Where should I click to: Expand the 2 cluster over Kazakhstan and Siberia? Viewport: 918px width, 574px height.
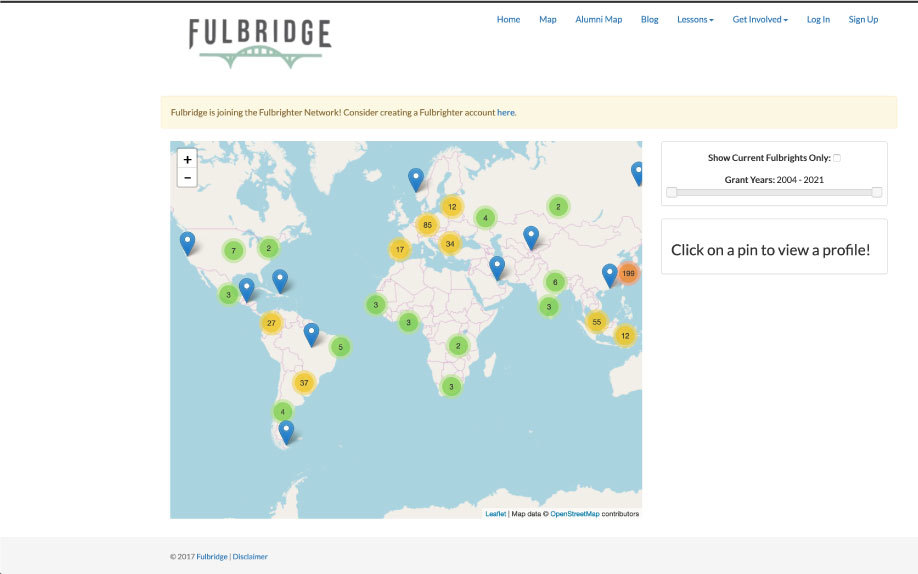coord(558,207)
